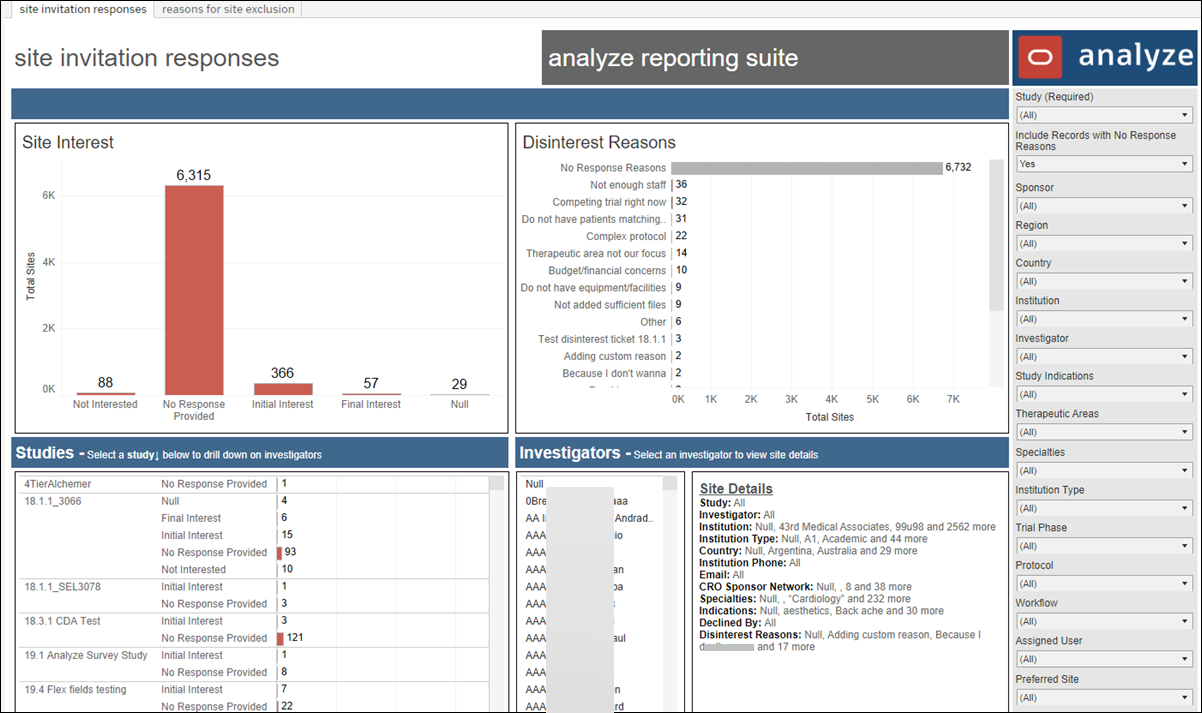
Task: Open the Preferred Site dropdown
Action: (x=1104, y=697)
